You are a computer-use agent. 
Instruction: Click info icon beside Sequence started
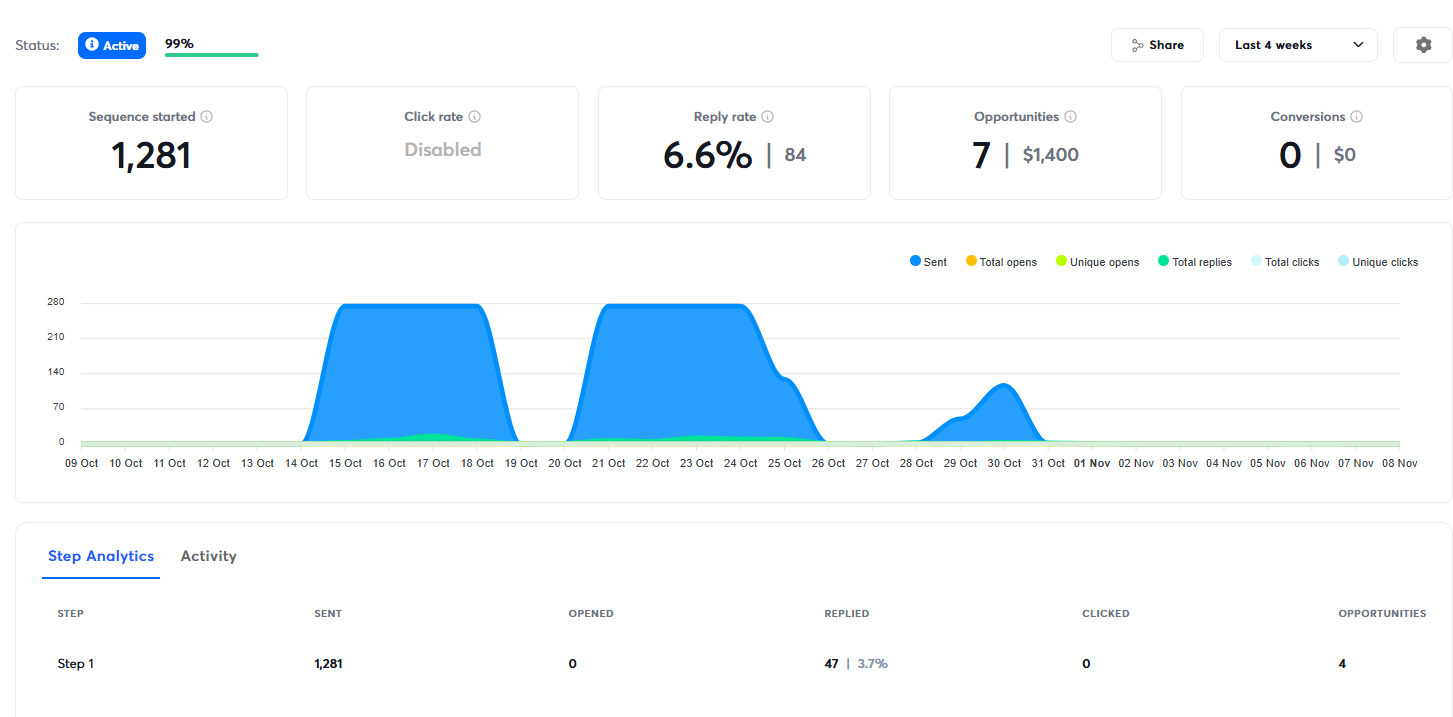coord(207,117)
